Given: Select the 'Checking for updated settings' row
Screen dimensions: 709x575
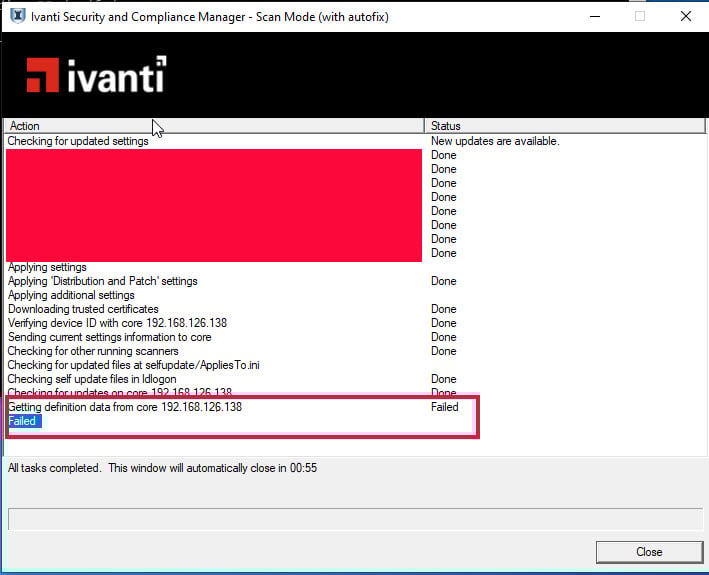Looking at the screenshot, I should (78, 141).
